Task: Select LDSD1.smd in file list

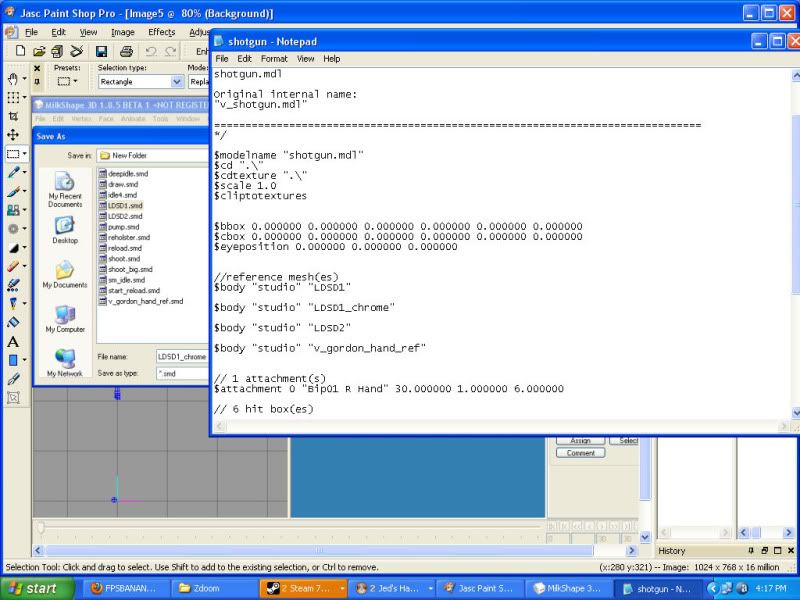Action: 120,206
